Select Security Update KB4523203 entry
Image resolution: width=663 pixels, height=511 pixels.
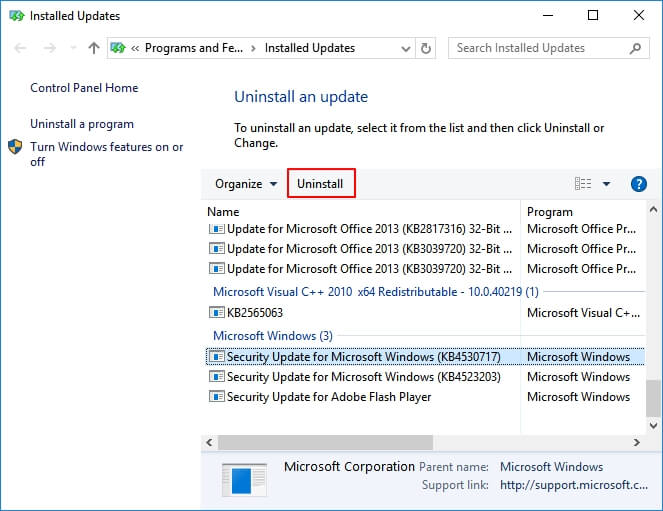click(x=364, y=377)
